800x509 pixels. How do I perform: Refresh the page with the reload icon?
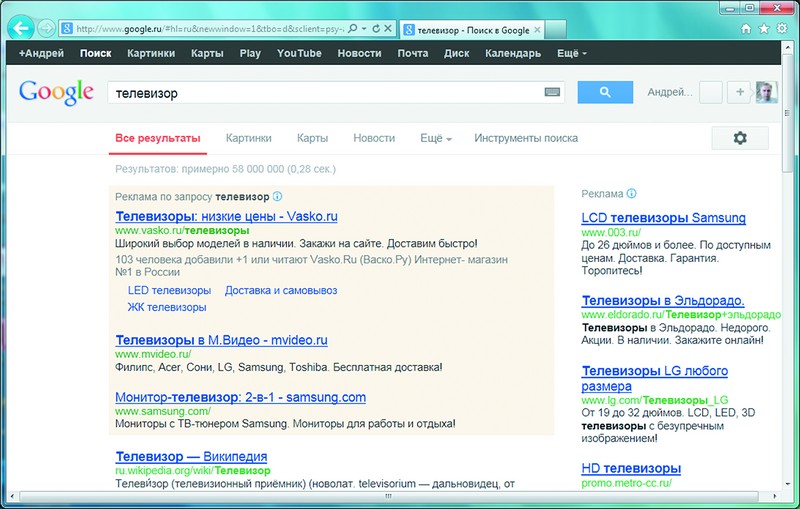pyautogui.click(x=376, y=29)
